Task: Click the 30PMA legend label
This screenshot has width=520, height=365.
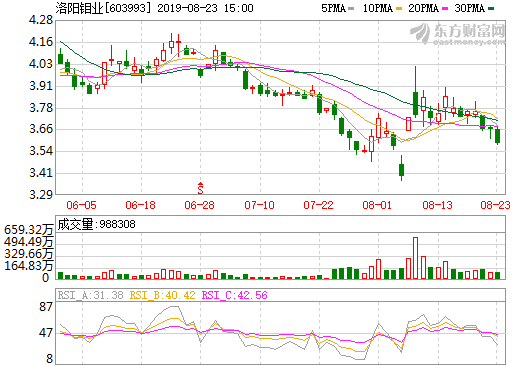Action: tap(469, 8)
